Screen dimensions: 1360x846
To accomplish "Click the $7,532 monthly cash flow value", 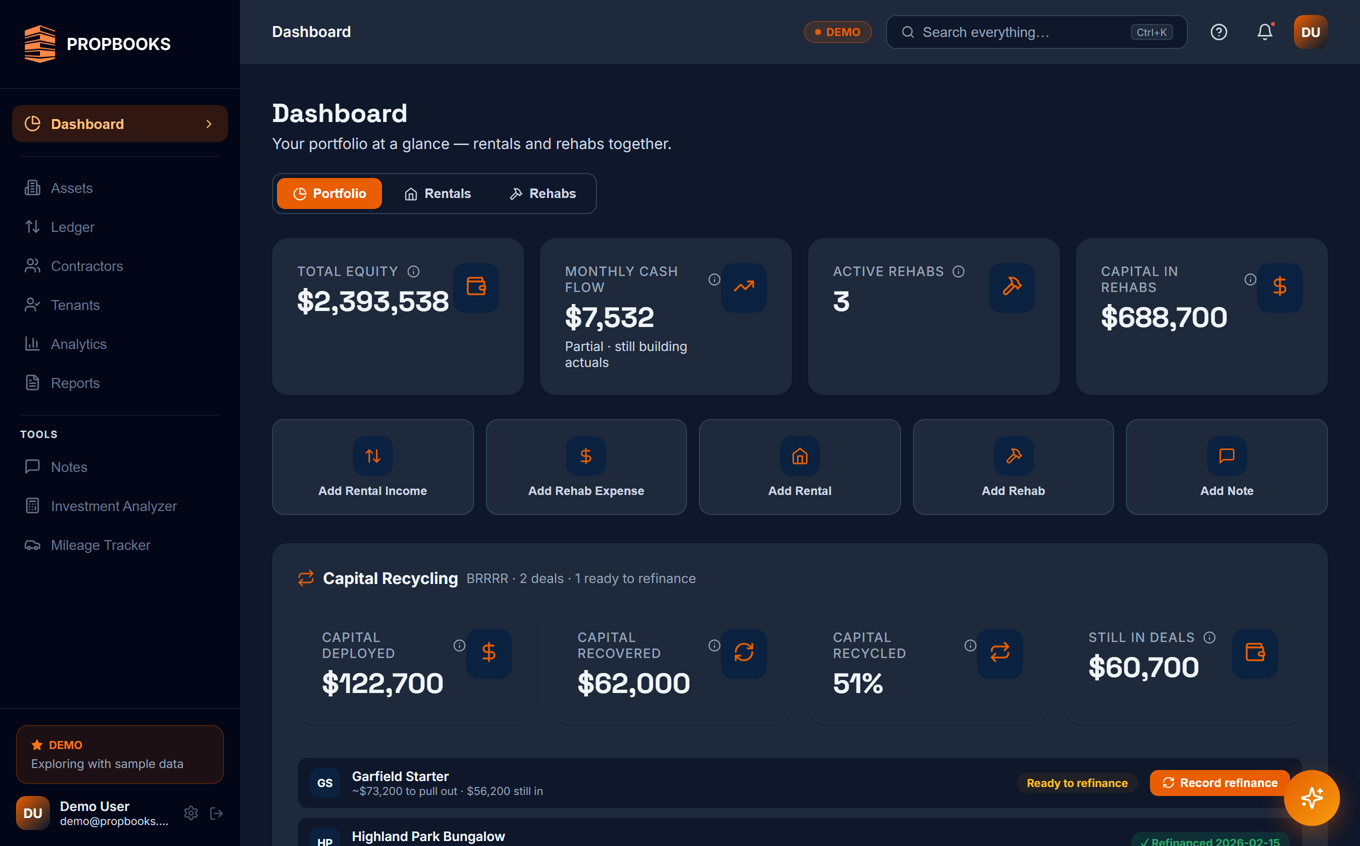I will (x=609, y=317).
